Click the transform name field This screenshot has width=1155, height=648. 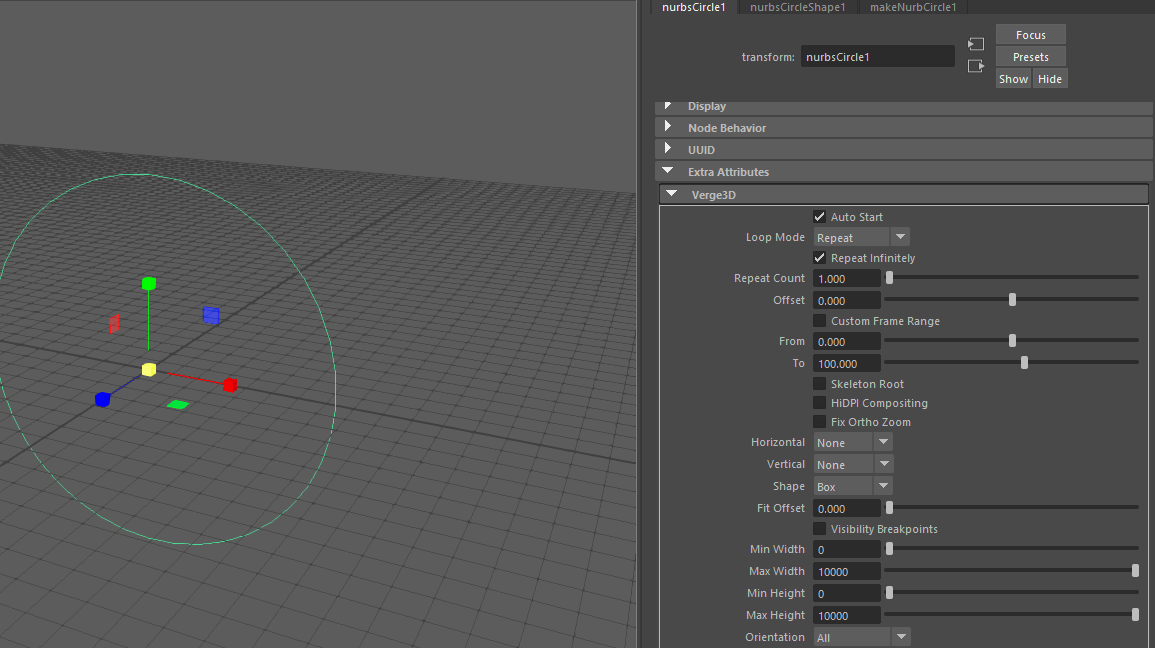point(877,57)
